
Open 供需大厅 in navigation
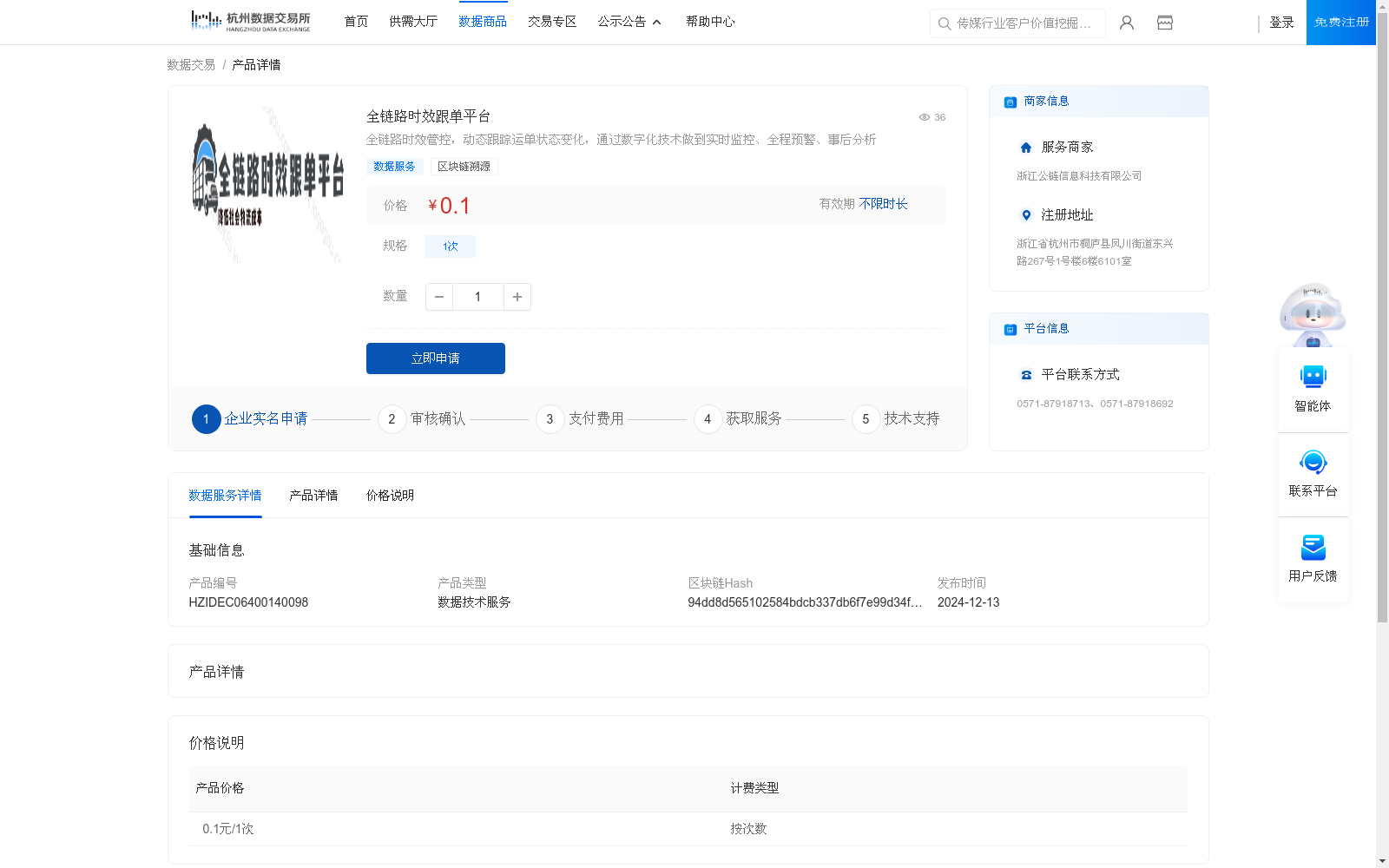413,22
